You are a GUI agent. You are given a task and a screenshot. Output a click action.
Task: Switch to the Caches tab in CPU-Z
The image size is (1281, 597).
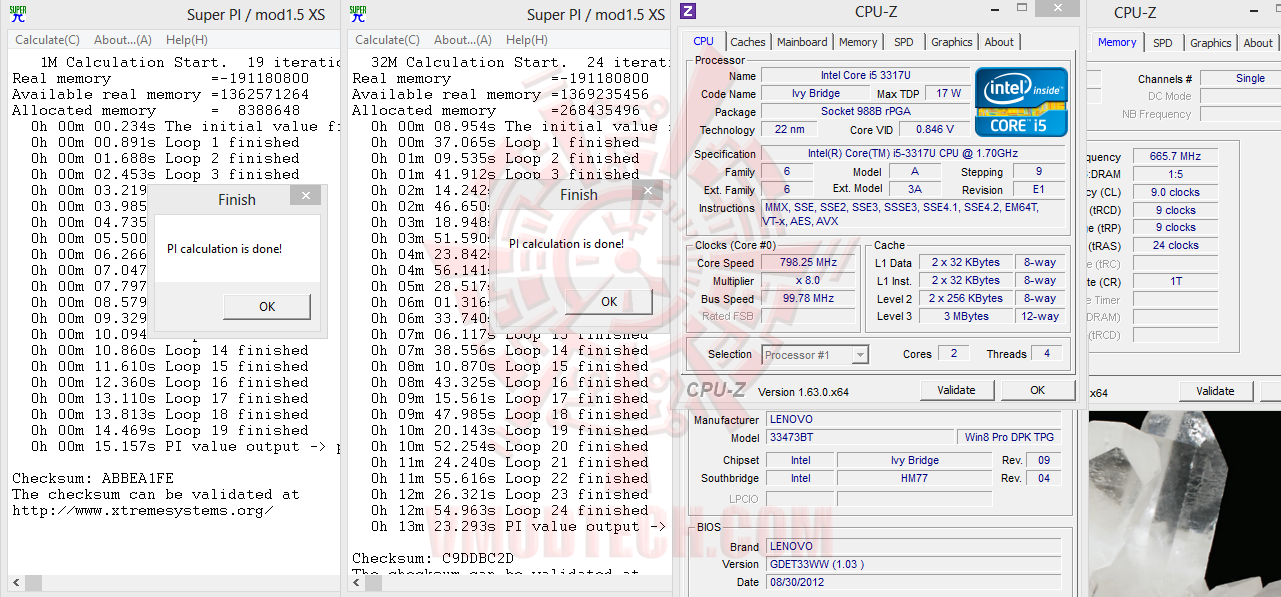pos(748,42)
